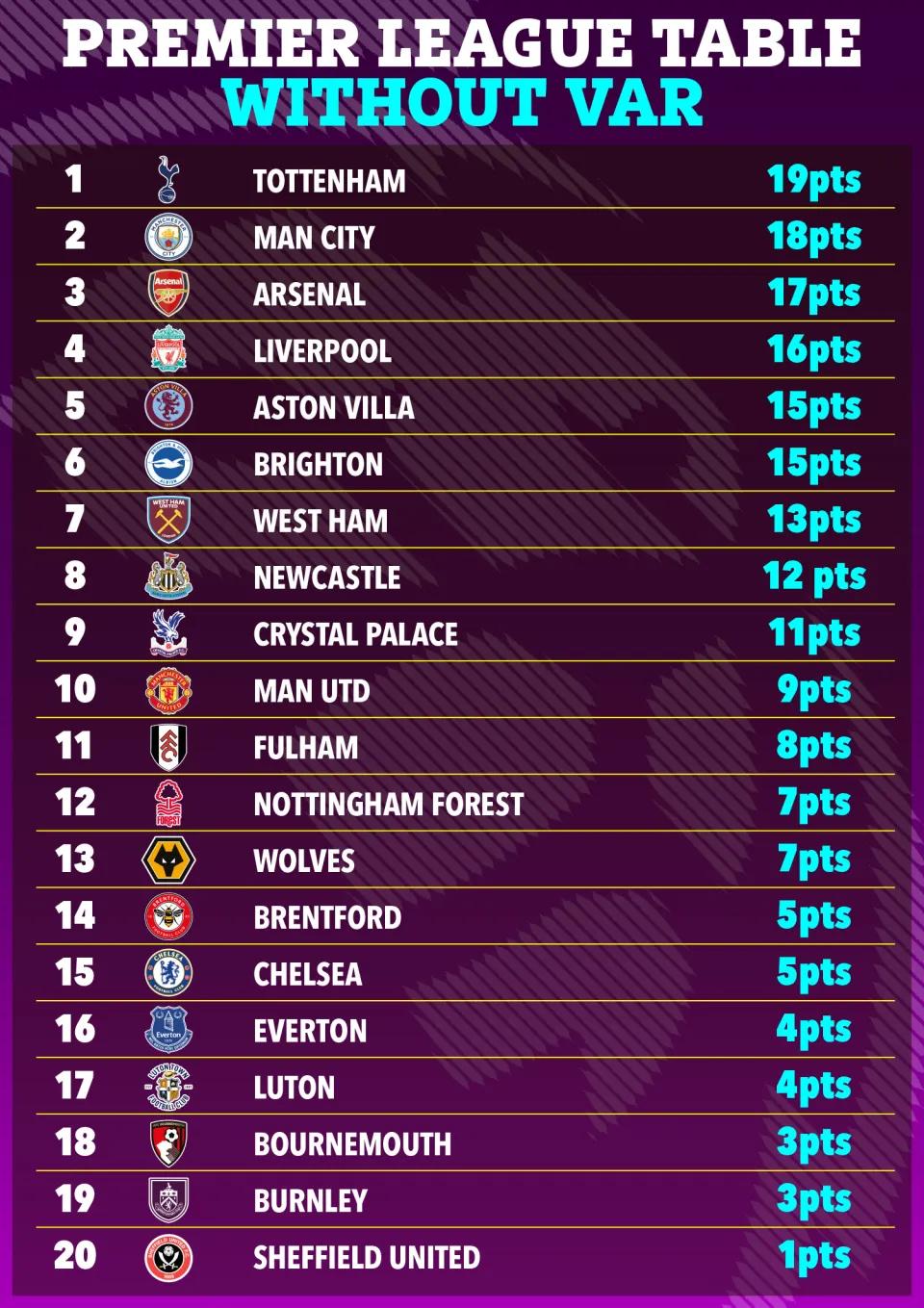Click the Wolves club logo
Screen dimensions: 924x1308
(x=168, y=860)
